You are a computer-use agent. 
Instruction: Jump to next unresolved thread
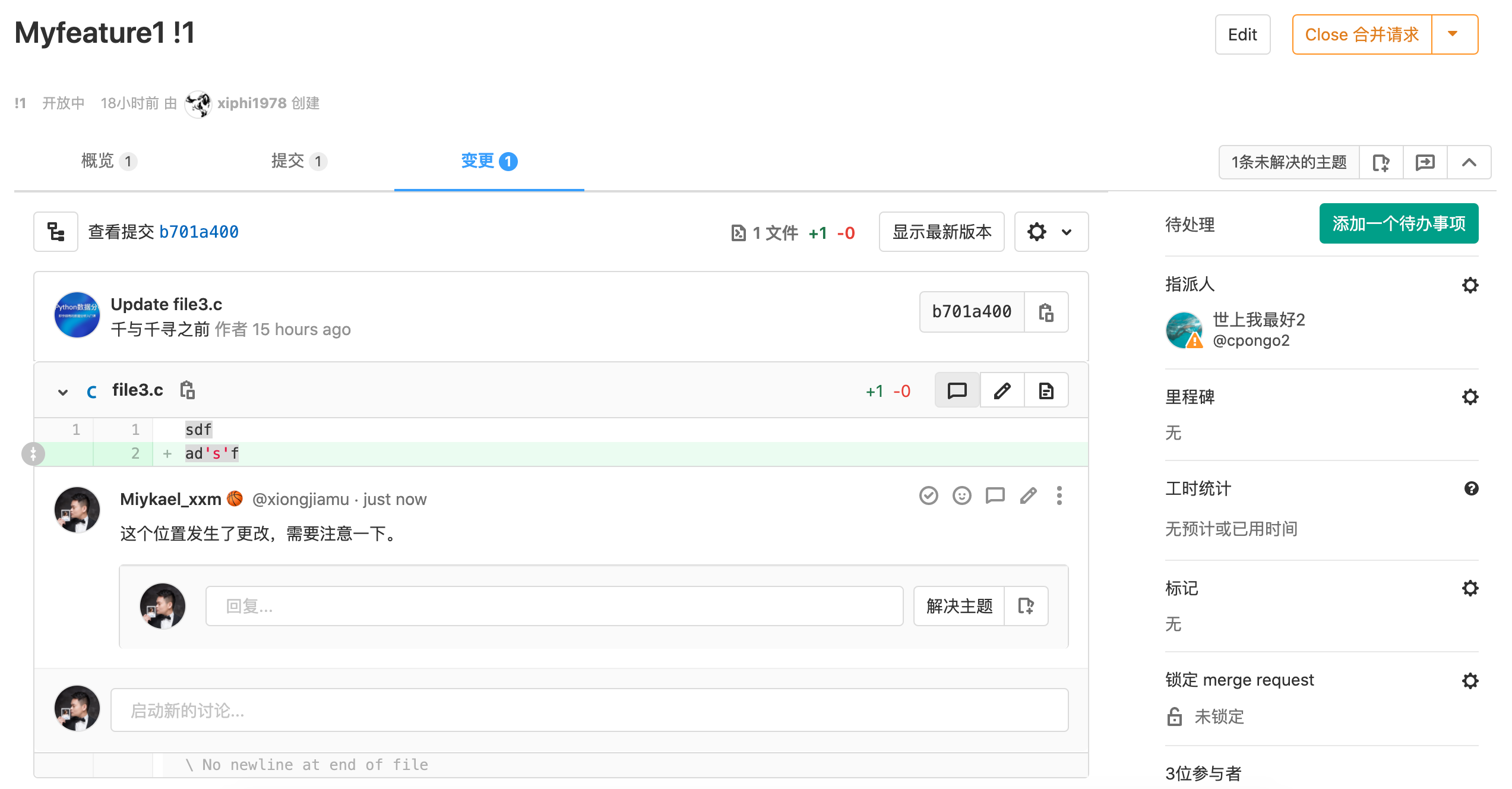click(x=1425, y=162)
